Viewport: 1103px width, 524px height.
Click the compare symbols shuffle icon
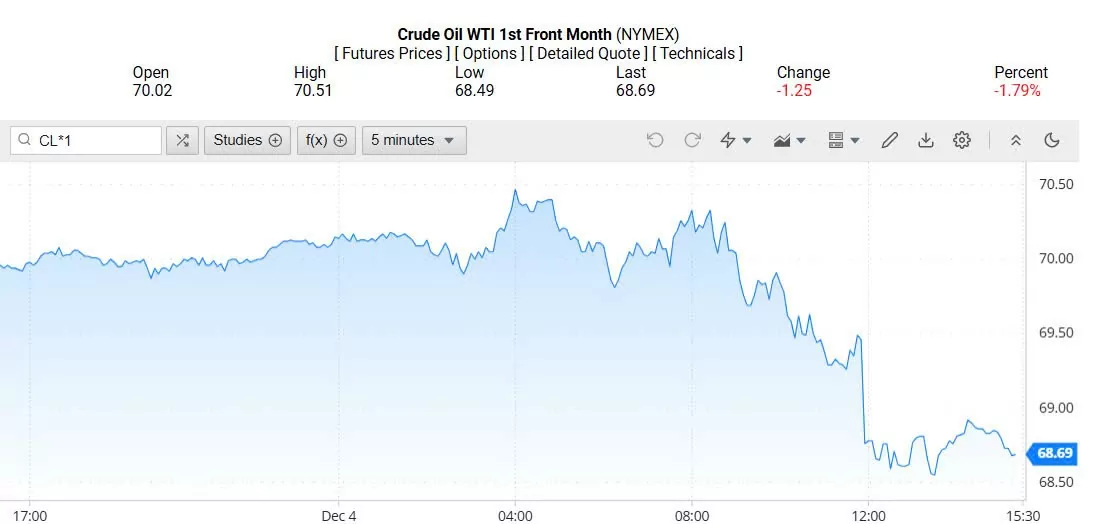coord(182,141)
